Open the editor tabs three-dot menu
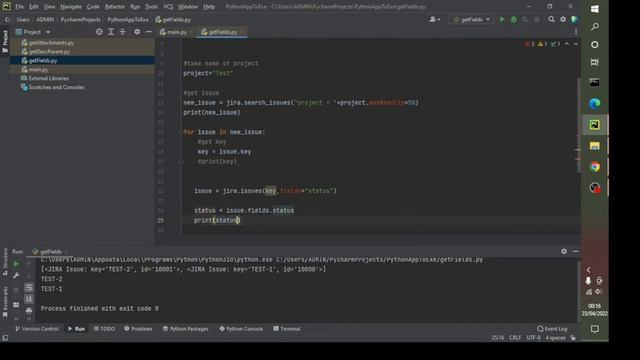Viewport: 640px width, 360px height. coord(576,32)
